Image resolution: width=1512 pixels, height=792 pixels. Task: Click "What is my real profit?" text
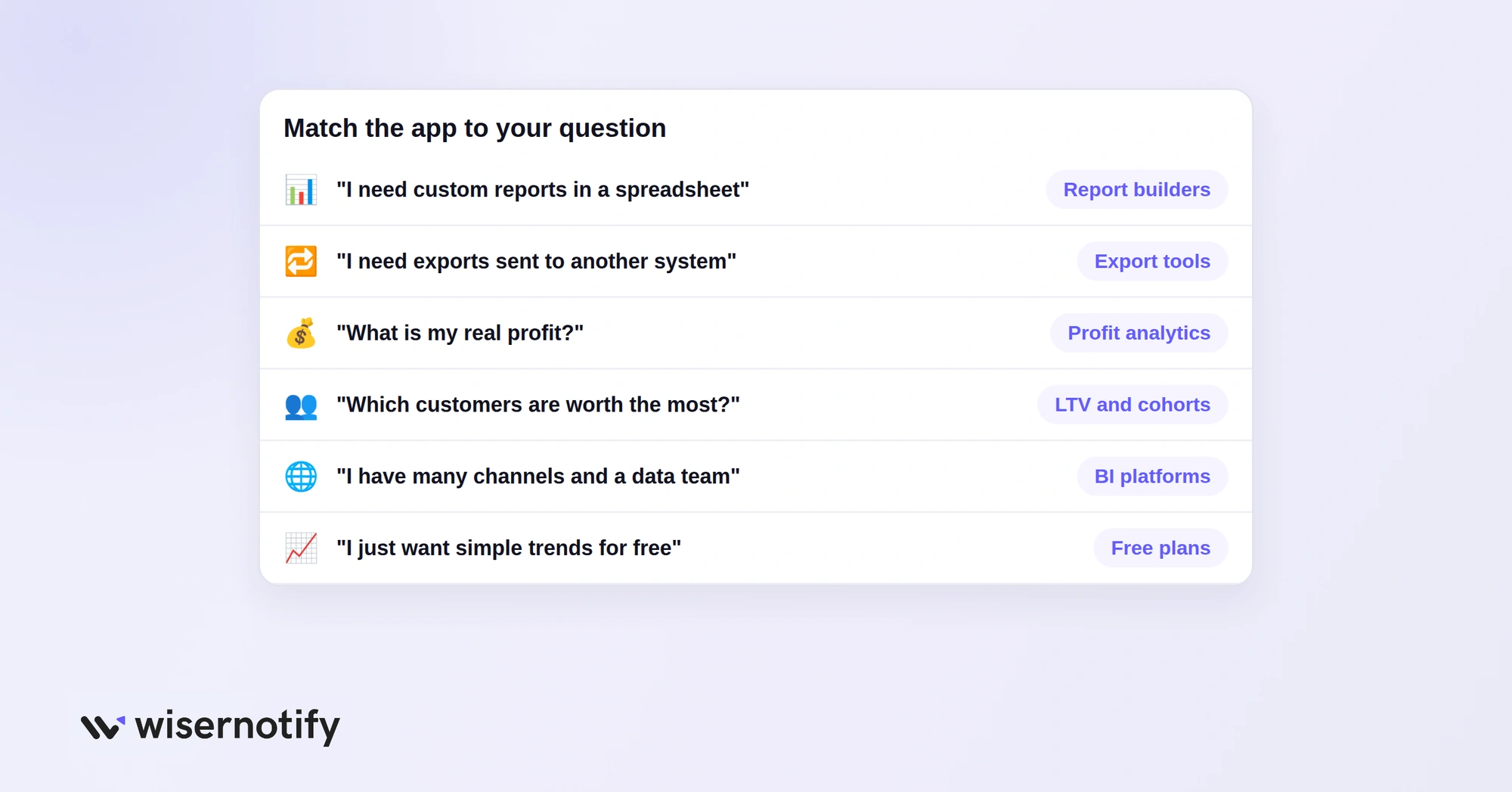click(x=460, y=333)
